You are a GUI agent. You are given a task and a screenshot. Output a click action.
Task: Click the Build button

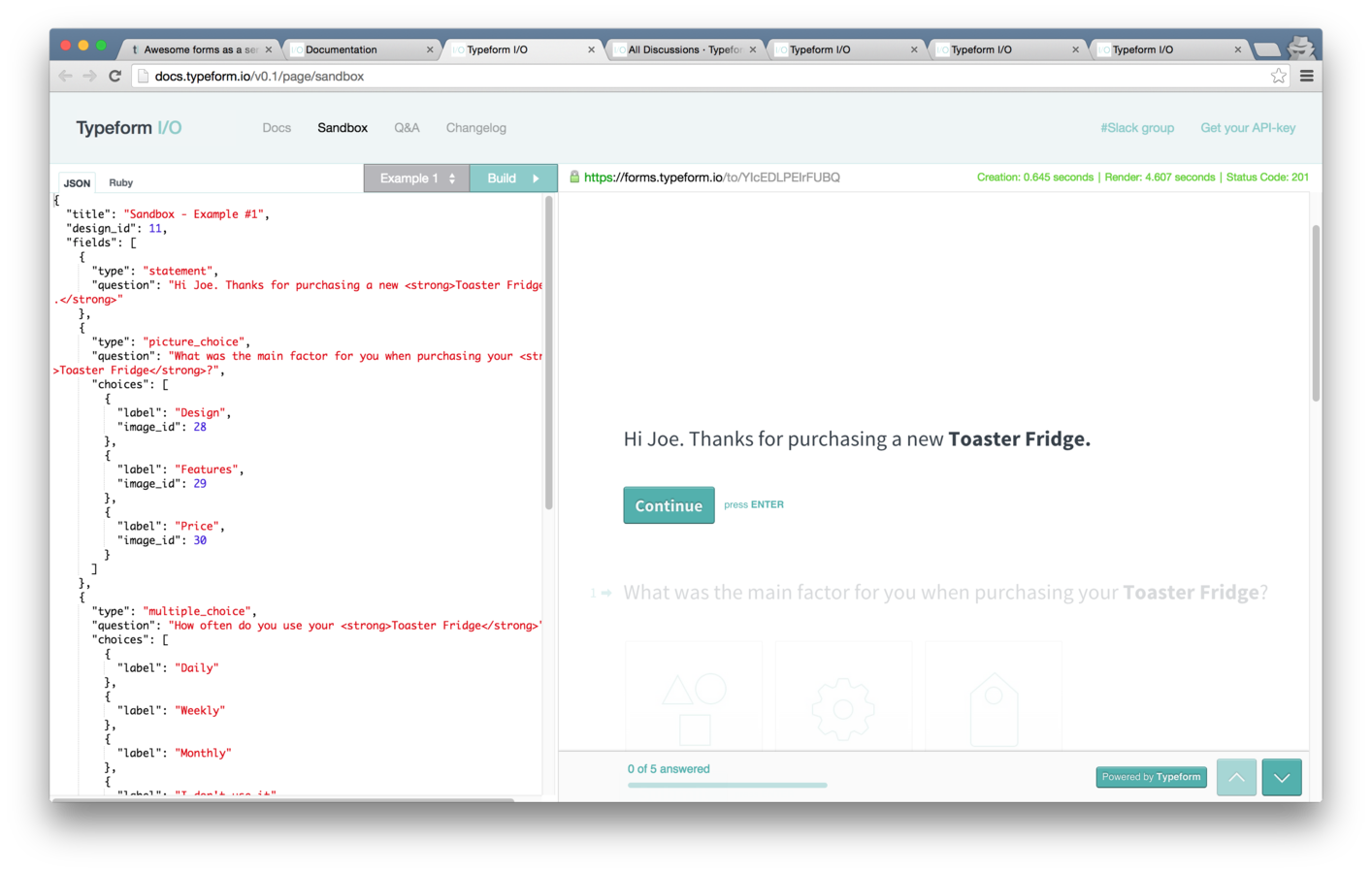[x=513, y=178]
